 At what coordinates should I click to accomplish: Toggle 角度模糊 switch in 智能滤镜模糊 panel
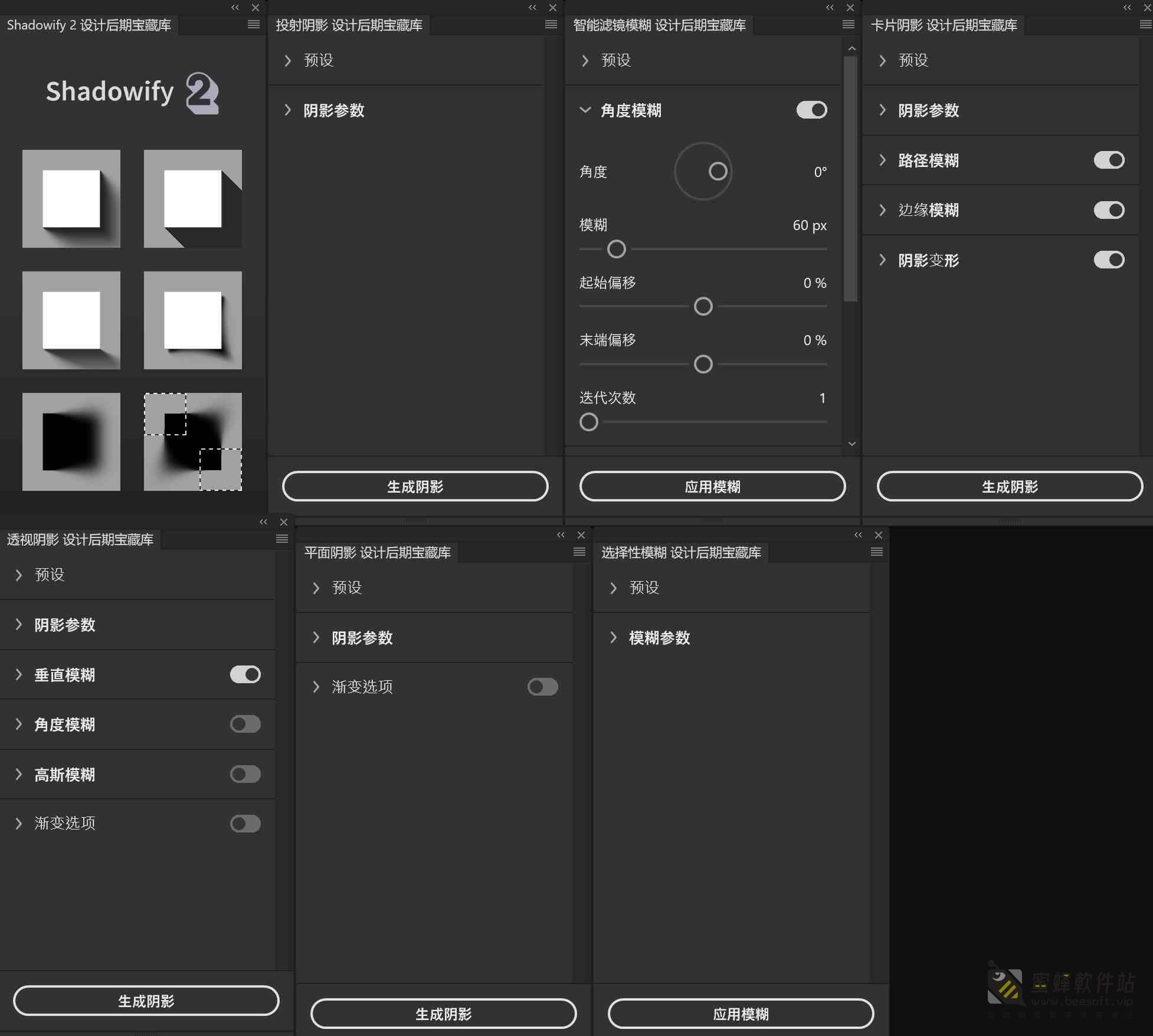(812, 110)
